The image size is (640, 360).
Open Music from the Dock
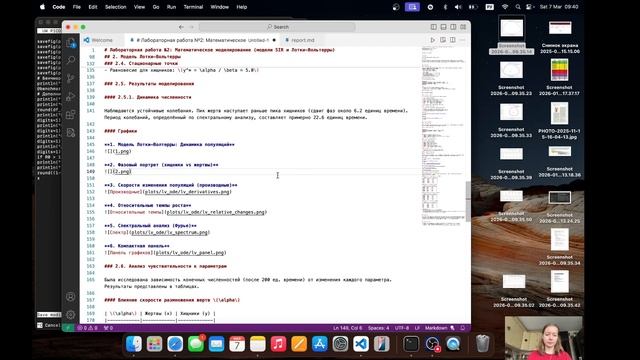(x=278, y=344)
